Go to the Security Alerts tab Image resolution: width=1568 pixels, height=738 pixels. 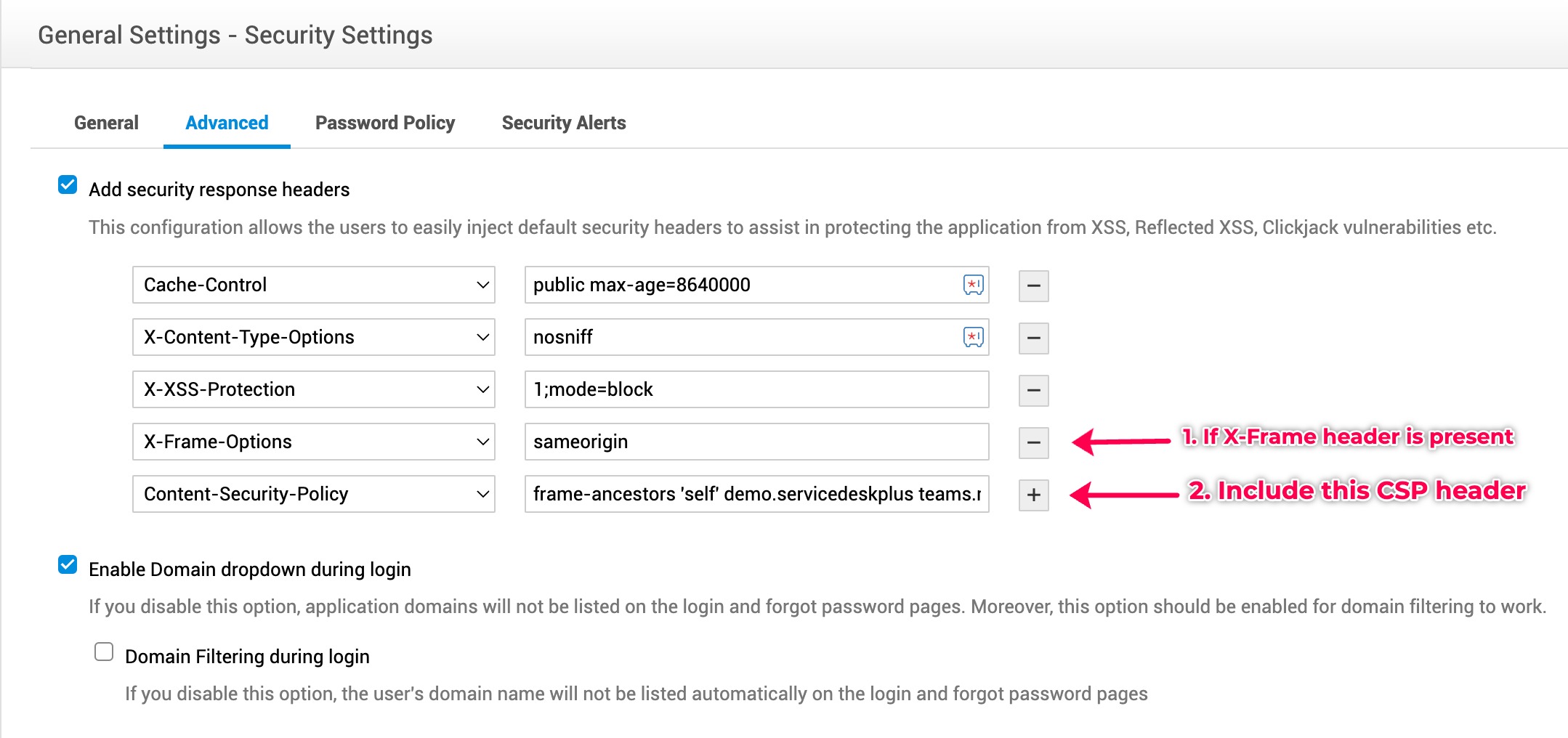564,123
